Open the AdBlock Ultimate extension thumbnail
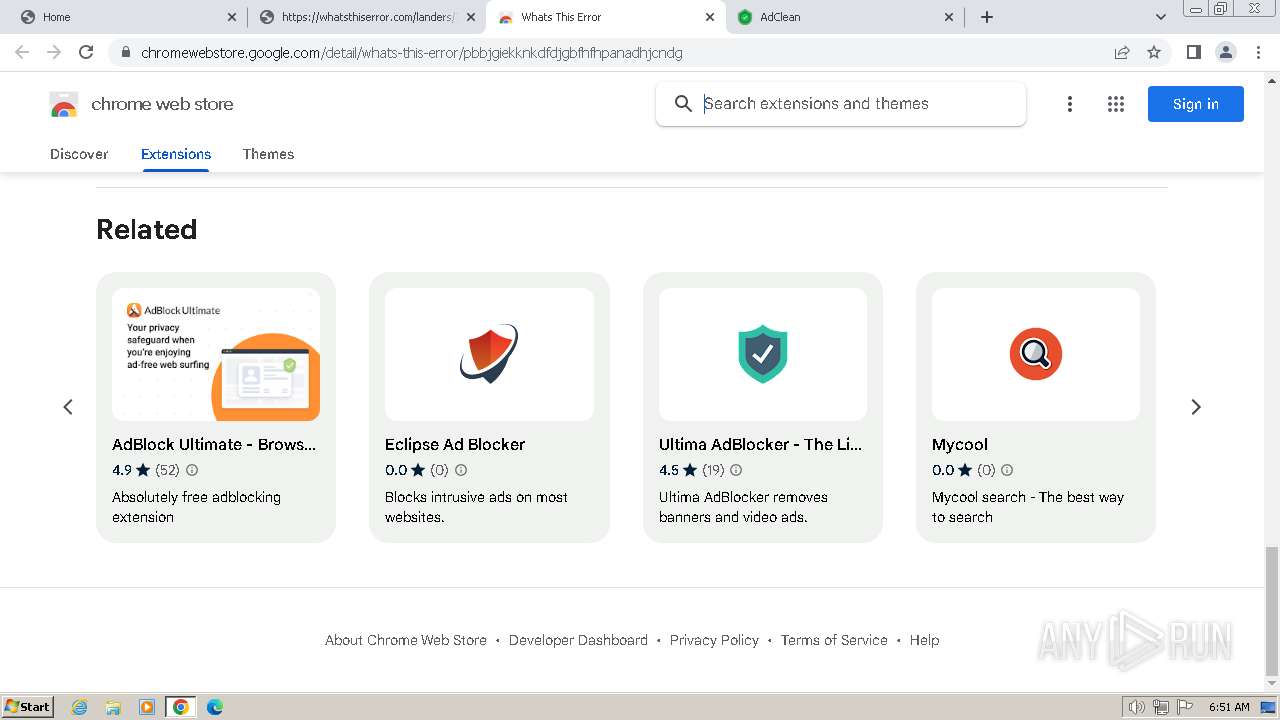The image size is (1280, 720). pyautogui.click(x=216, y=355)
